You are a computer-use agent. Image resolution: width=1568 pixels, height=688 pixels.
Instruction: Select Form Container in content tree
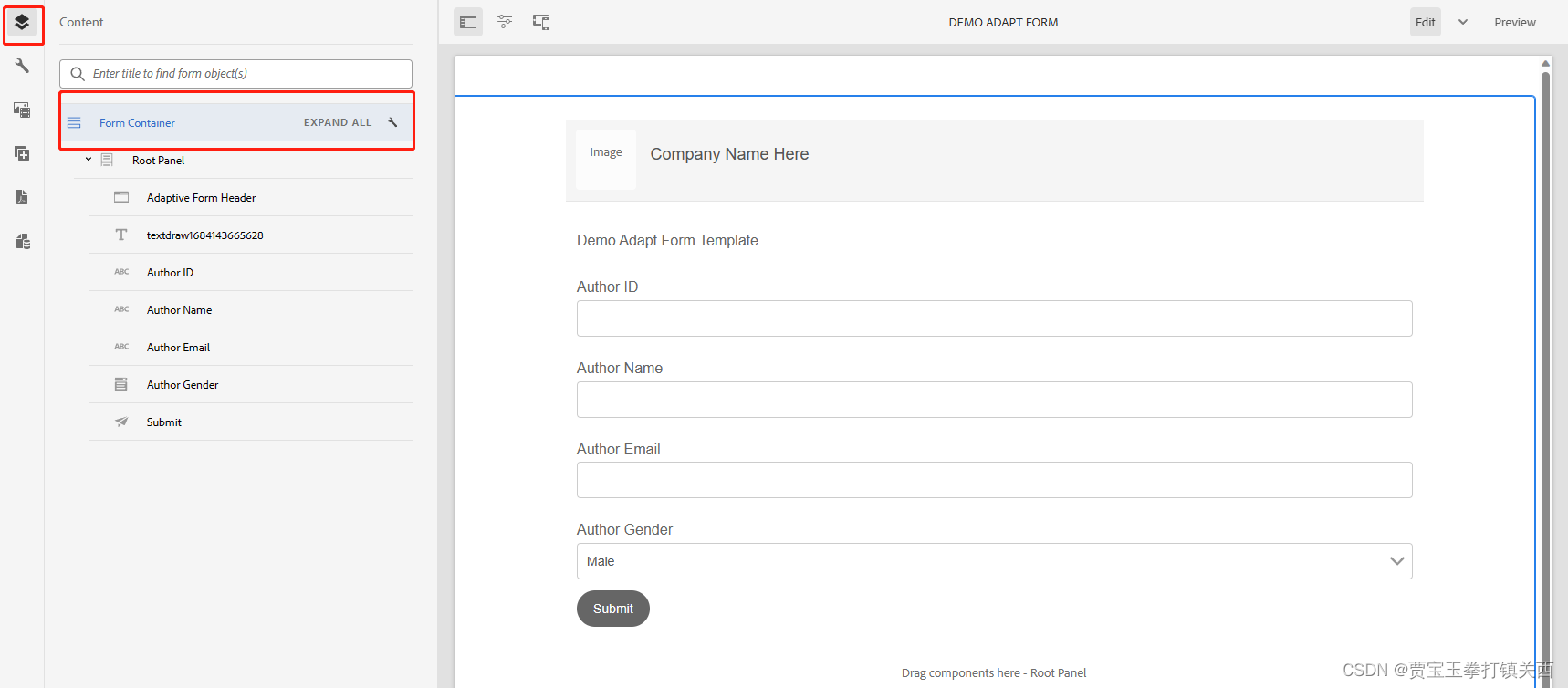point(137,123)
